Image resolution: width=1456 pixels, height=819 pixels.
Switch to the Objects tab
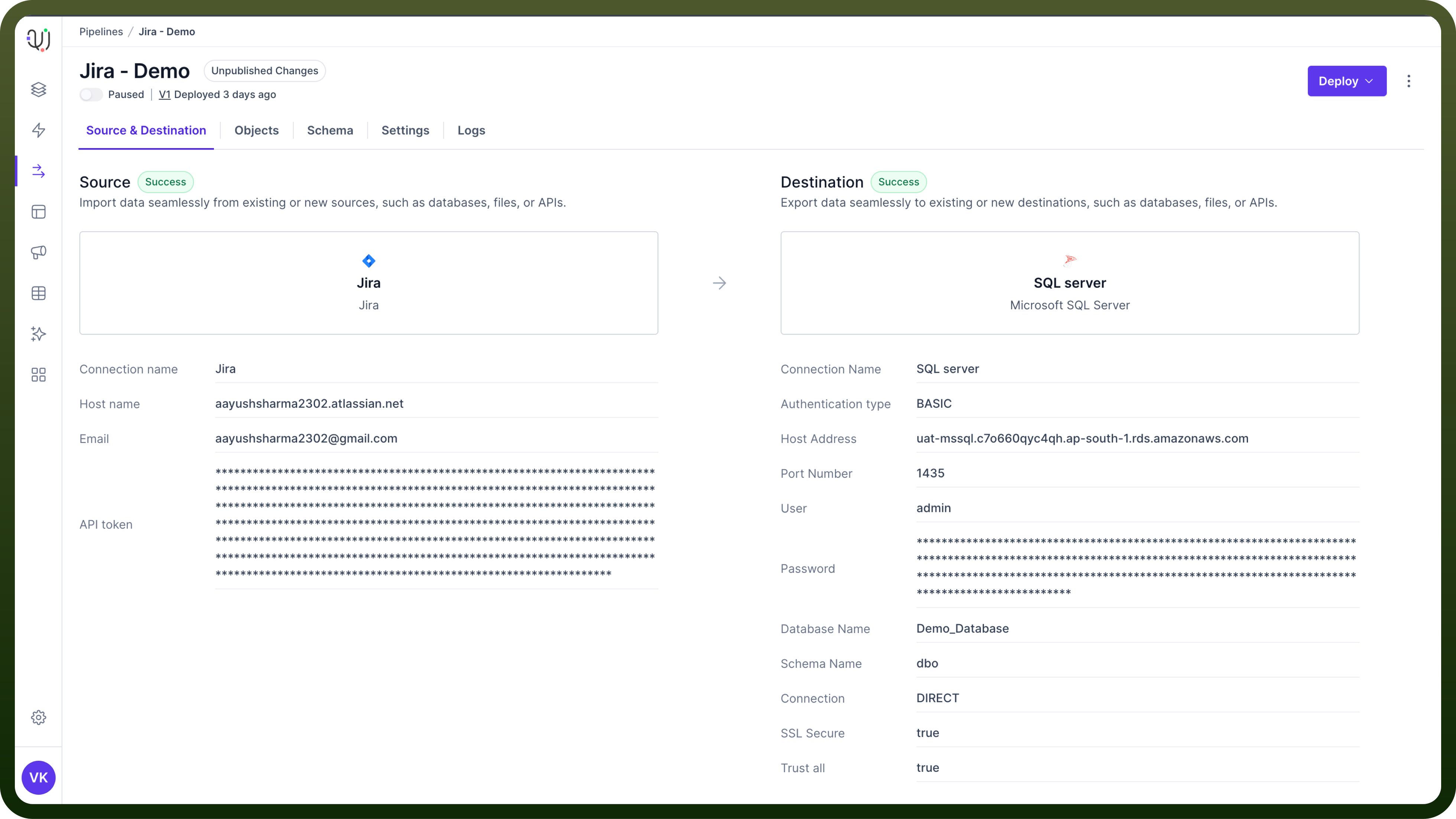(x=257, y=130)
